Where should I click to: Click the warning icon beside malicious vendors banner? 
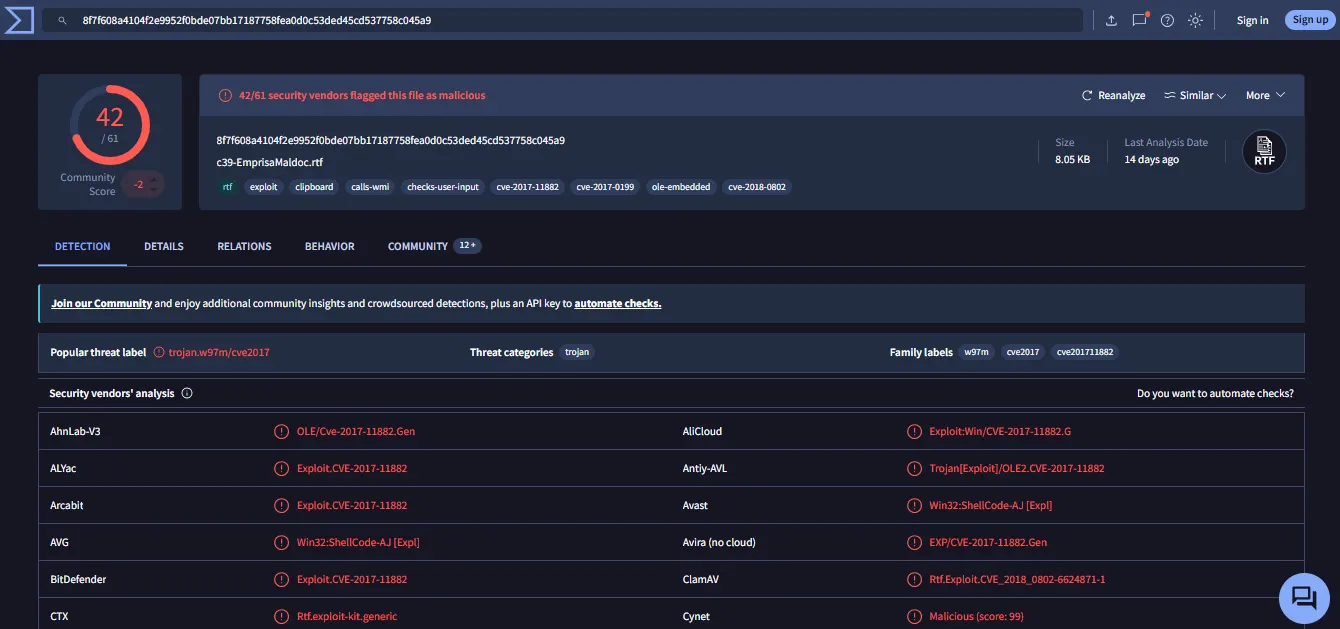(x=225, y=96)
